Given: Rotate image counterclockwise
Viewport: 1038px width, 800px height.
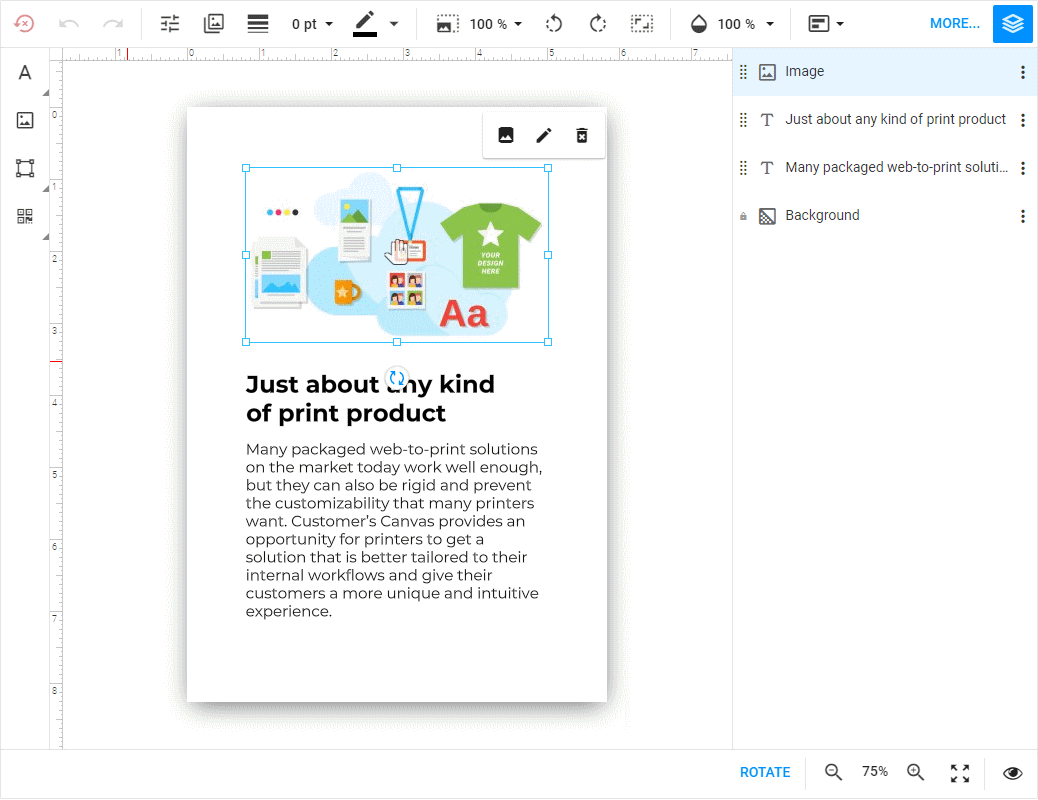Looking at the screenshot, I should click(x=553, y=24).
